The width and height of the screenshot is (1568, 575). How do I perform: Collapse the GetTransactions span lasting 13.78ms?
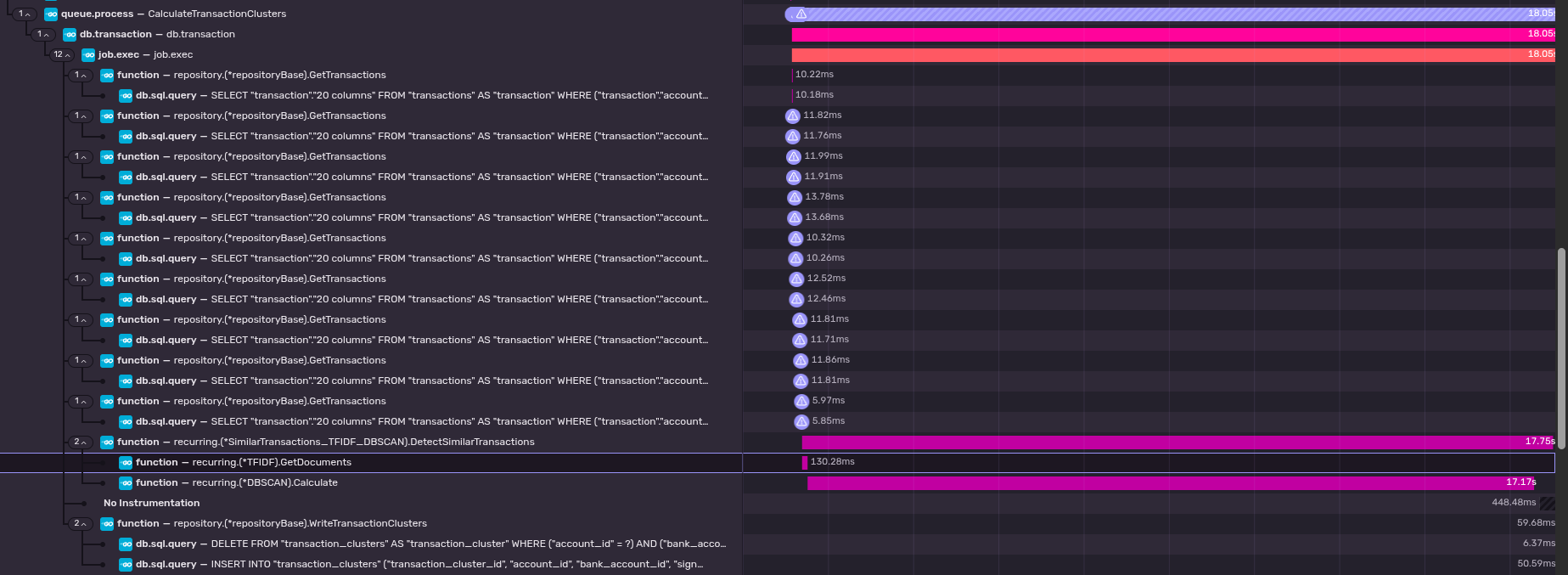click(81, 197)
